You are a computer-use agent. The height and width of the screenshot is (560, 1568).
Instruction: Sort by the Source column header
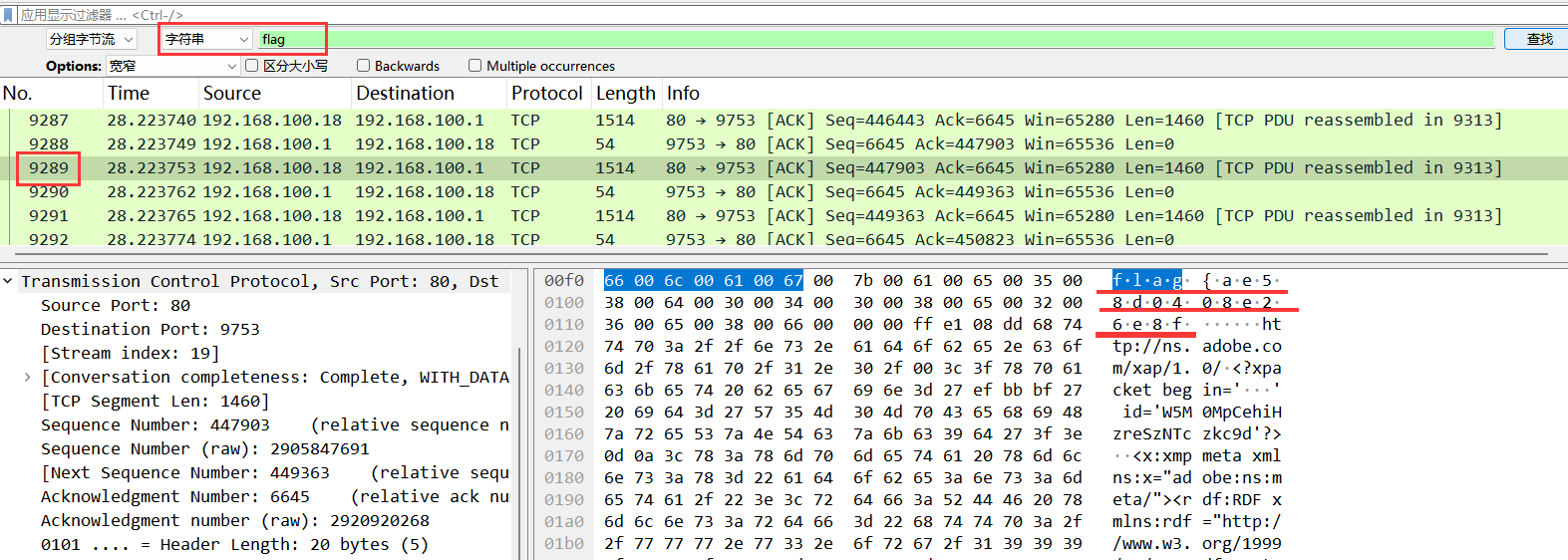tap(275, 93)
